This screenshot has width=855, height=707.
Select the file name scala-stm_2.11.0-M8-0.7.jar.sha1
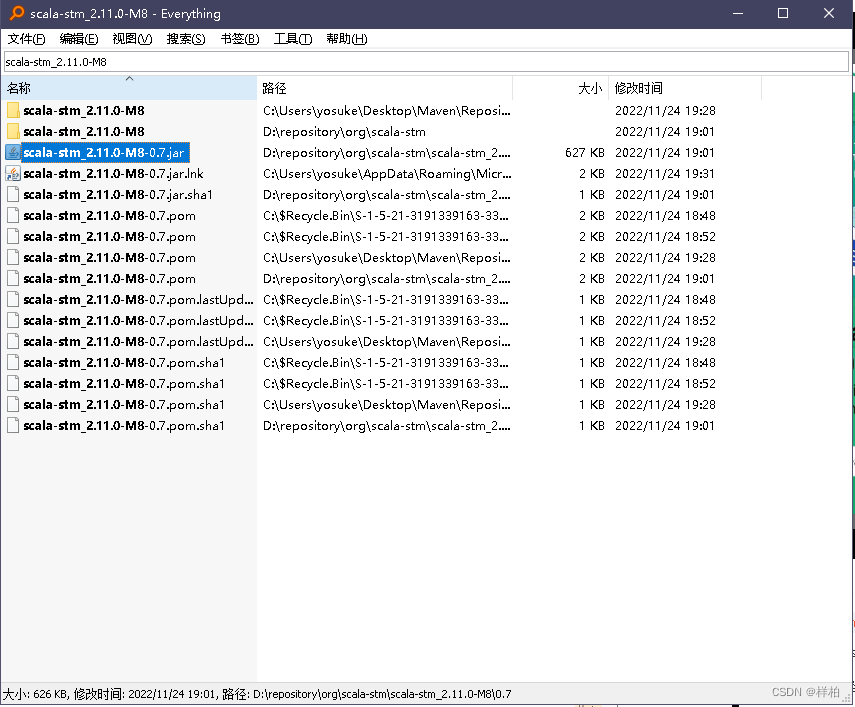118,195
